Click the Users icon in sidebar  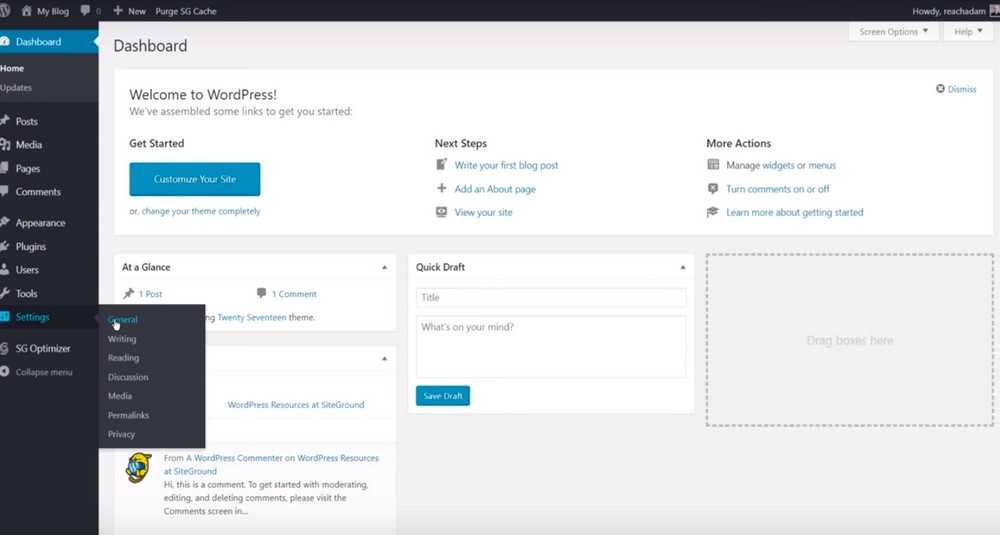pos(5,270)
